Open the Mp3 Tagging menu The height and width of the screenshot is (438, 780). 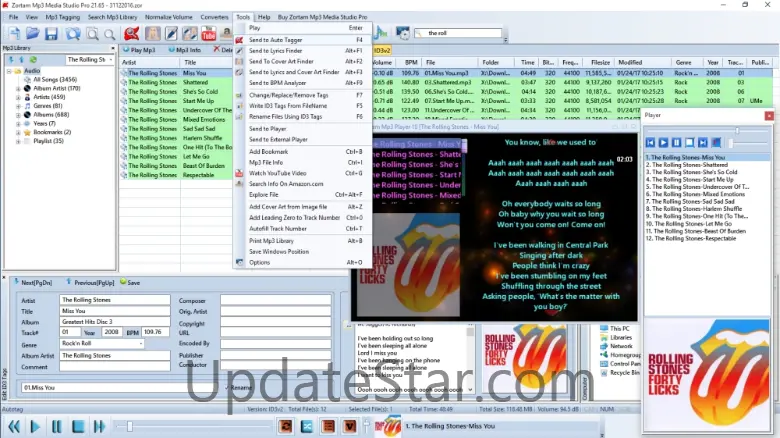pos(63,17)
